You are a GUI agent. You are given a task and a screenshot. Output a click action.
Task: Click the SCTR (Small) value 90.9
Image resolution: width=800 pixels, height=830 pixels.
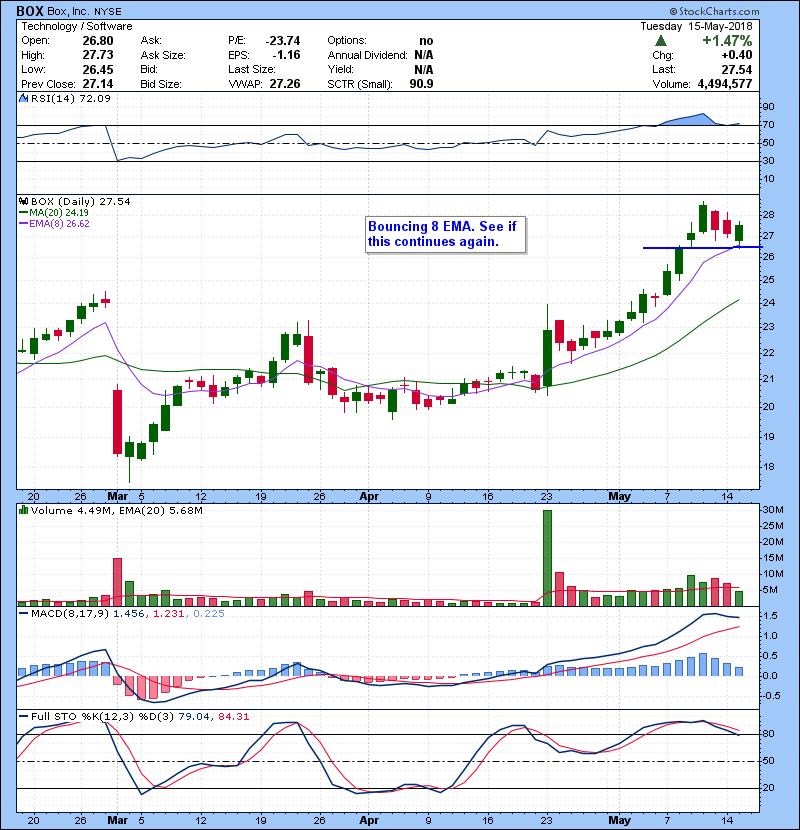click(421, 84)
